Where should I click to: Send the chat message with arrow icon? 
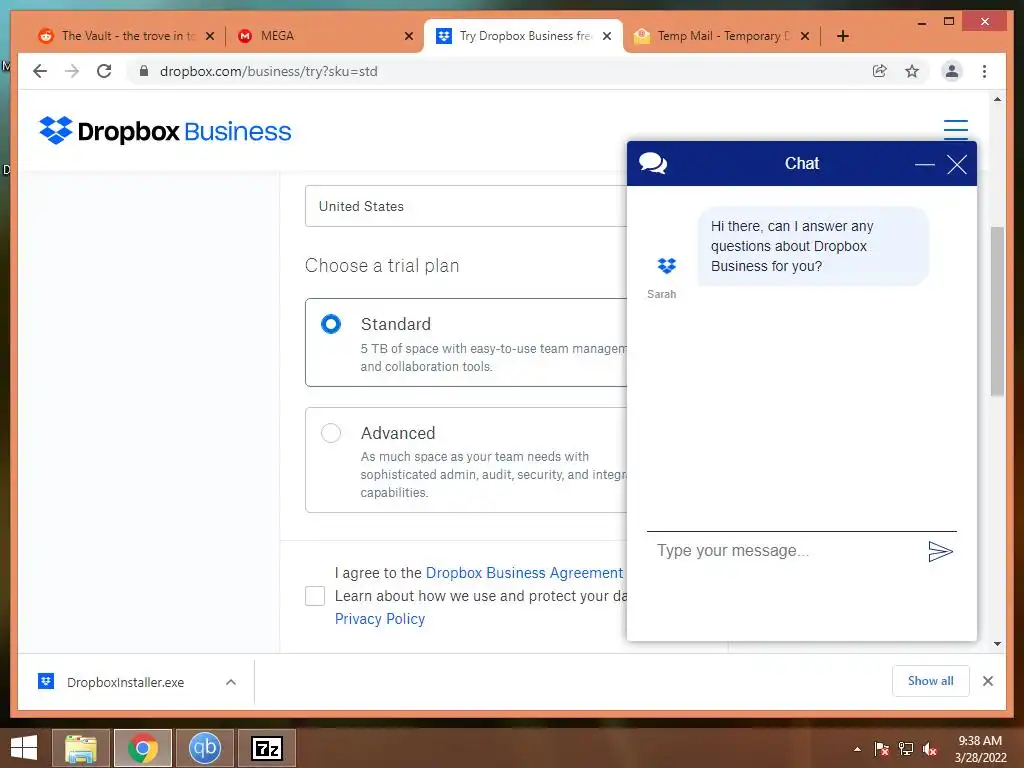point(940,552)
